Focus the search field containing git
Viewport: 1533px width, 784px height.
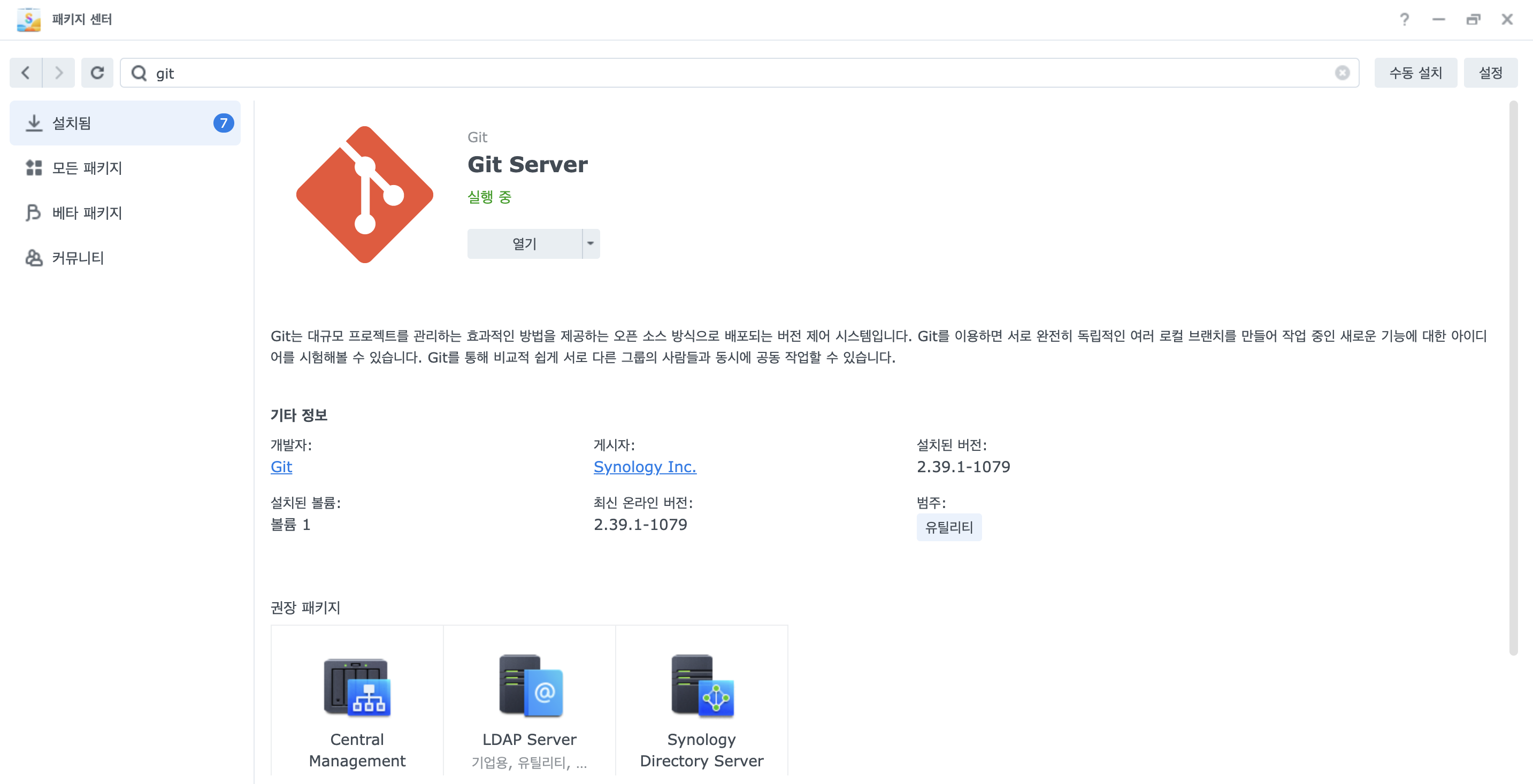pyautogui.click(x=739, y=73)
